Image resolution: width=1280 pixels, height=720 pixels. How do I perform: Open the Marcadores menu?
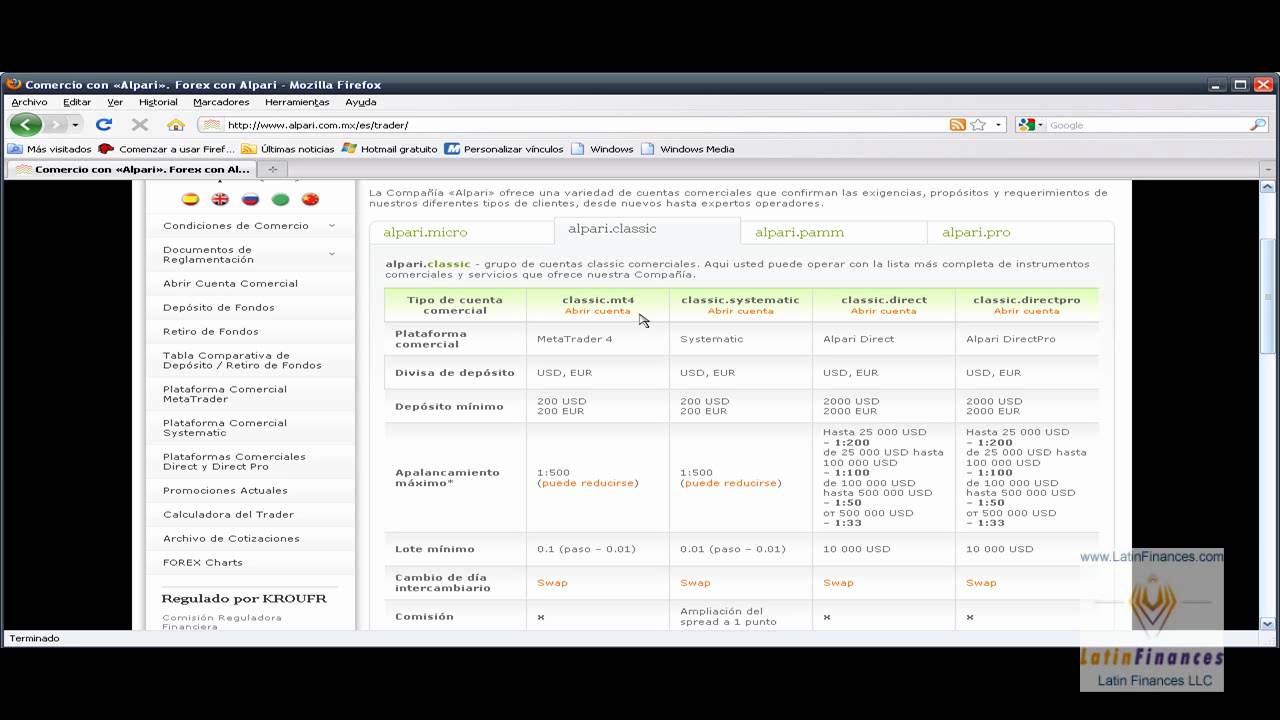221,102
